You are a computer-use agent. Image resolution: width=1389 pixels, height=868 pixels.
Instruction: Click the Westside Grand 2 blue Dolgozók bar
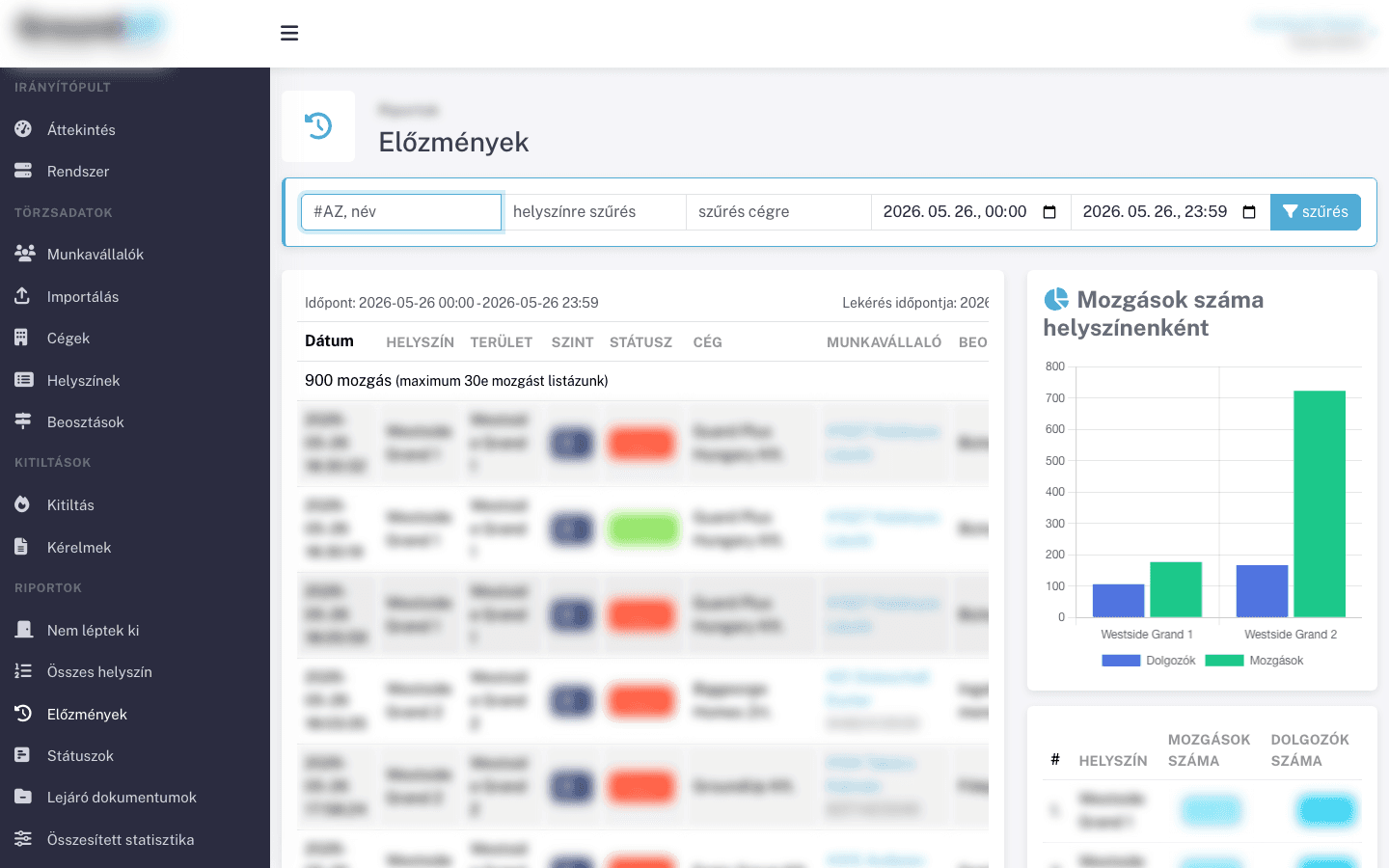click(x=1262, y=591)
